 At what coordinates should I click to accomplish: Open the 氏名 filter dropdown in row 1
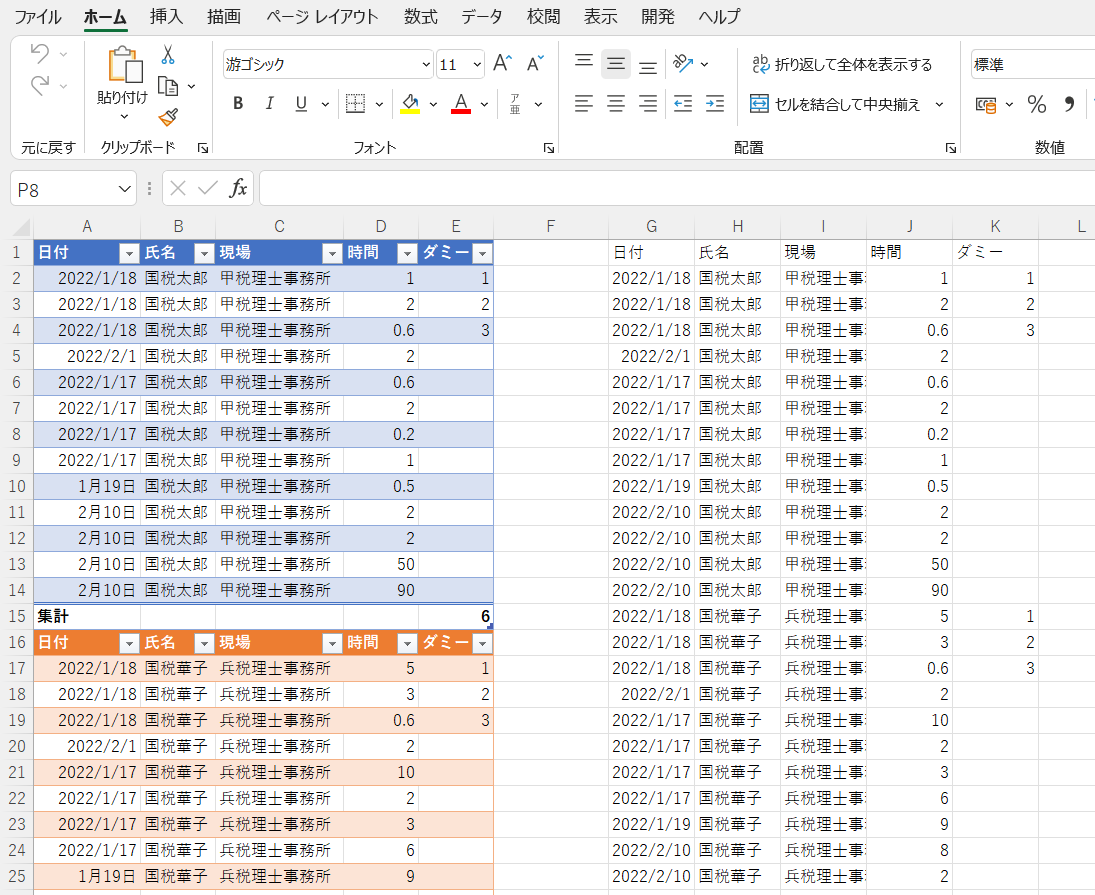tap(203, 253)
